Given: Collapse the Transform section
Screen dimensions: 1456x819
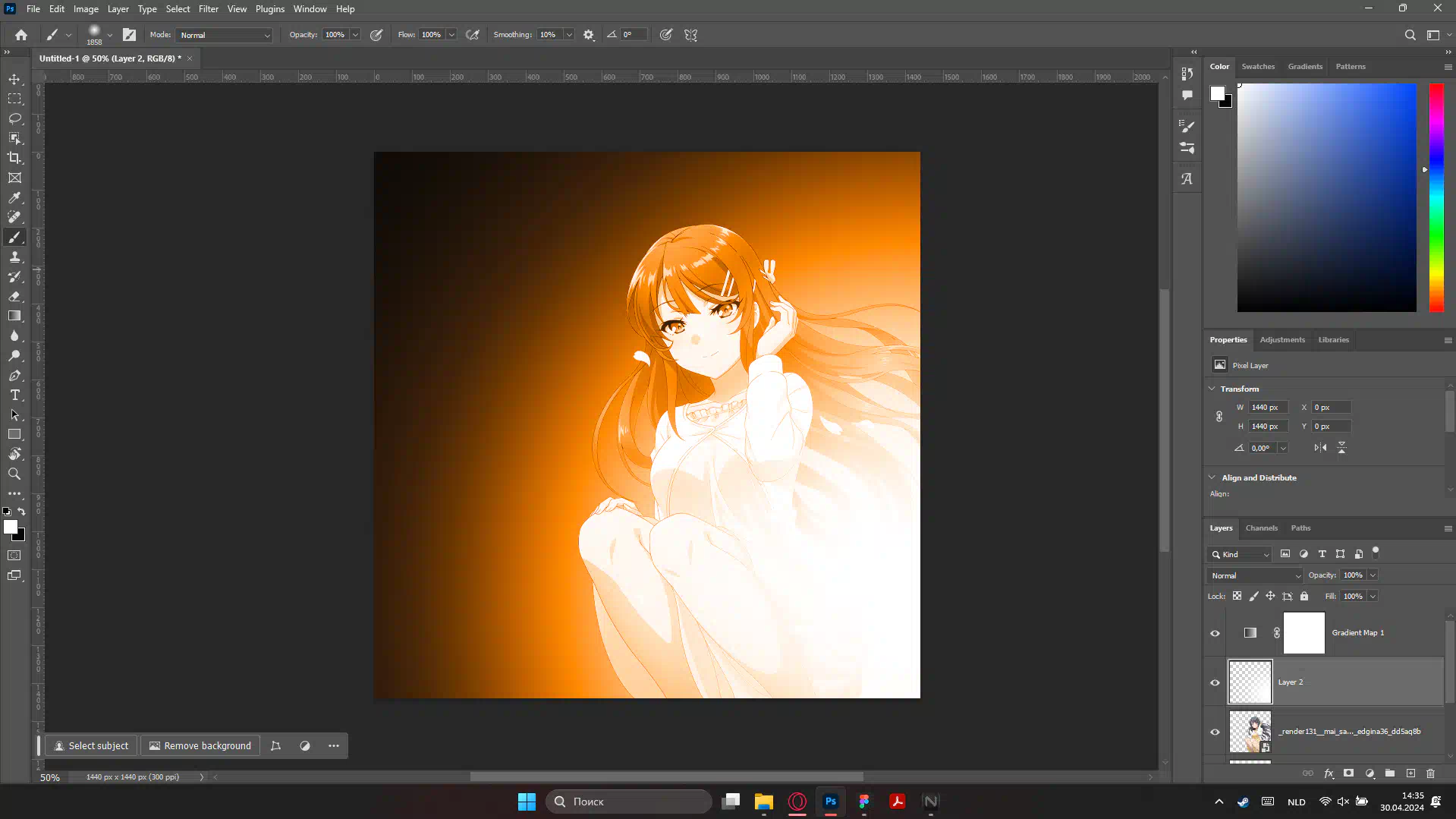Looking at the screenshot, I should 1212,389.
